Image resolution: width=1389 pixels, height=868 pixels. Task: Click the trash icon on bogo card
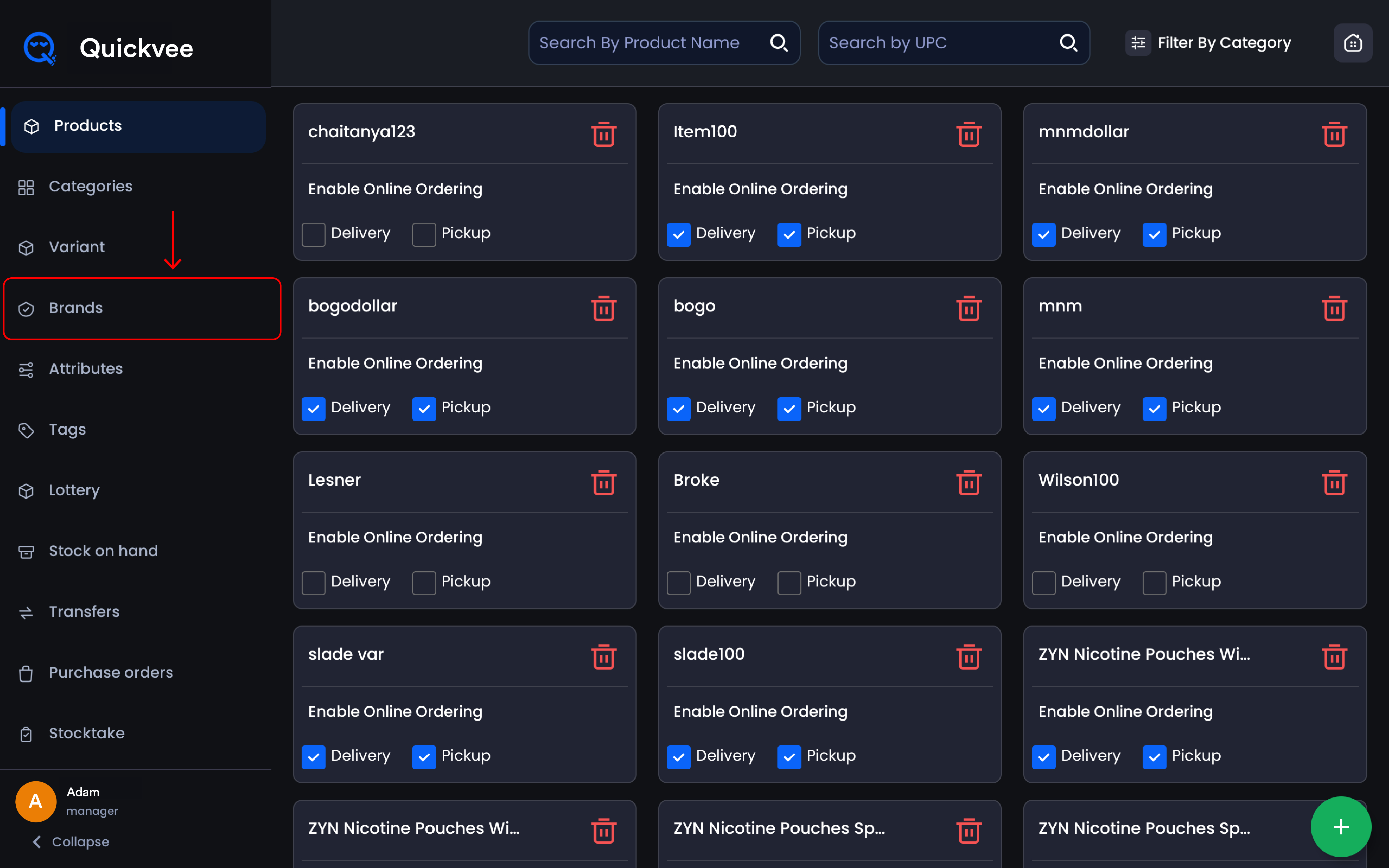tap(968, 308)
